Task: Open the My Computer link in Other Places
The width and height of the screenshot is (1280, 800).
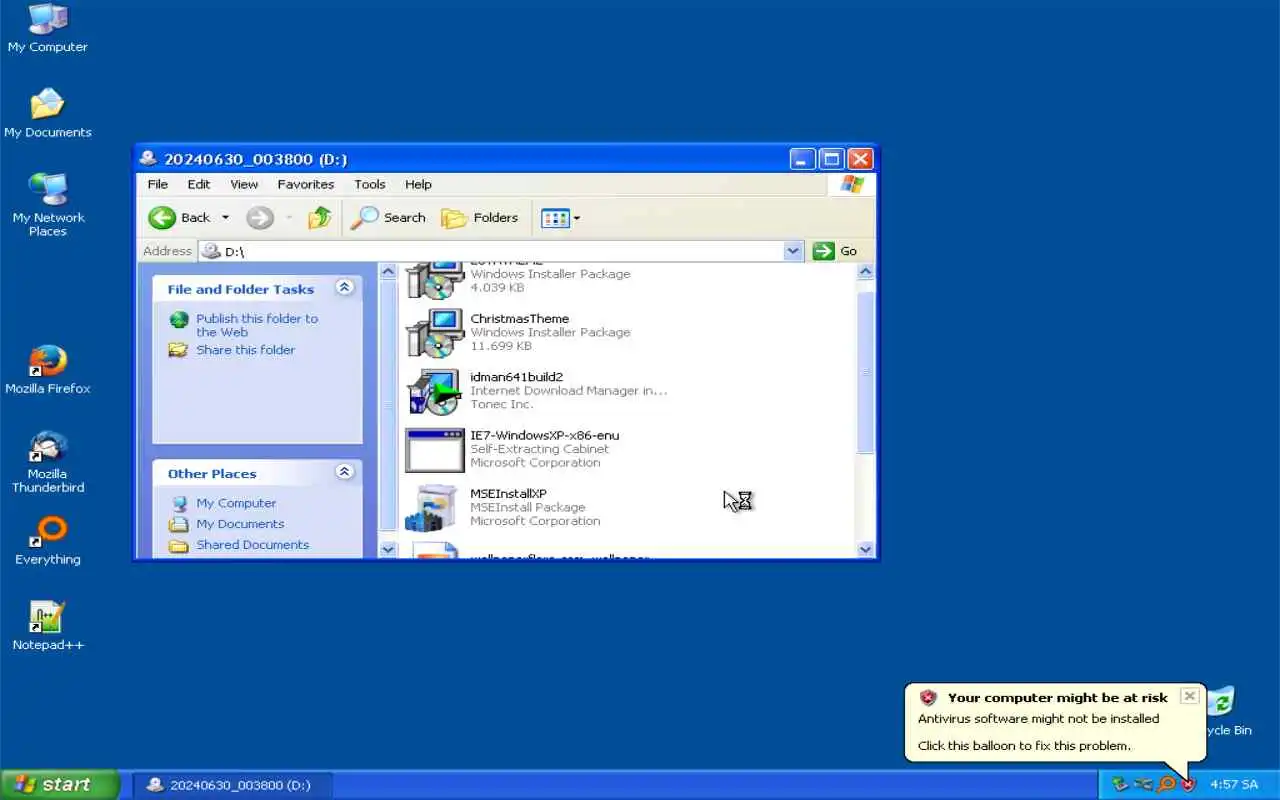Action: click(236, 503)
